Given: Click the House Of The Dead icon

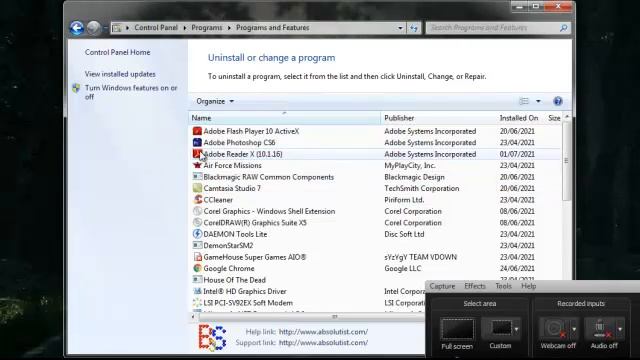Looking at the screenshot, I should (x=197, y=280).
